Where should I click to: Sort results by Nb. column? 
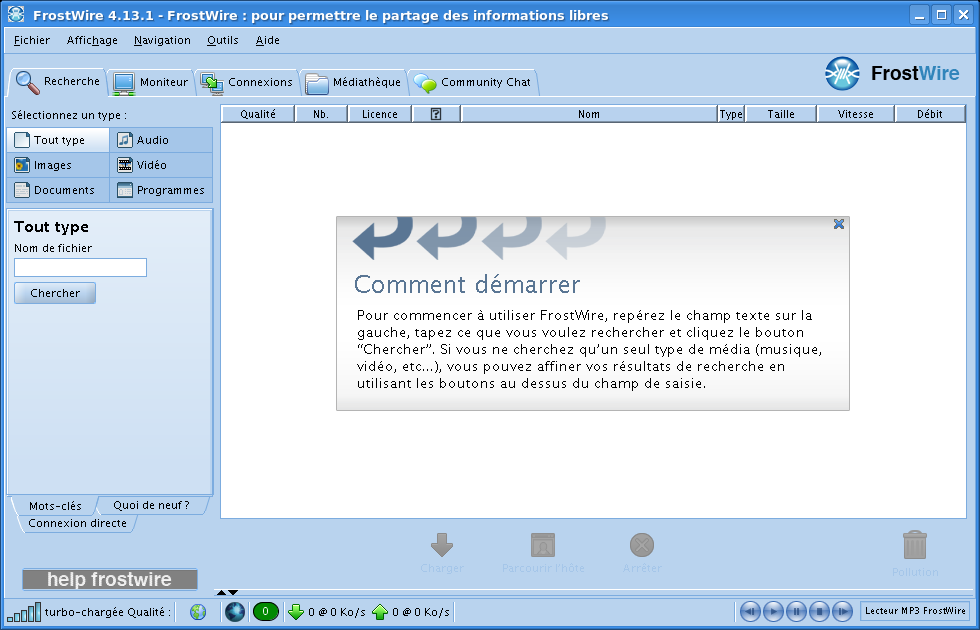321,114
